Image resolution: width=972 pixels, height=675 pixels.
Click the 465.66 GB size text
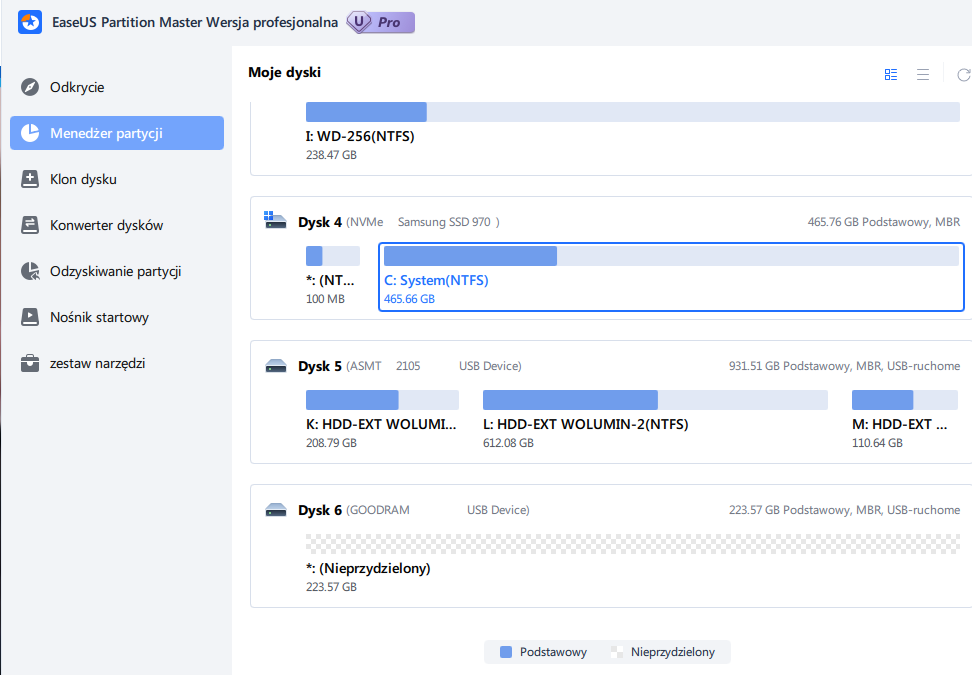click(409, 299)
